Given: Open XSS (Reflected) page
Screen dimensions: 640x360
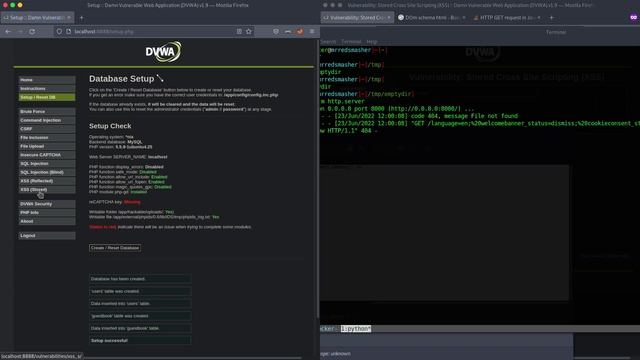Looking at the screenshot, I should pyautogui.click(x=47, y=181).
